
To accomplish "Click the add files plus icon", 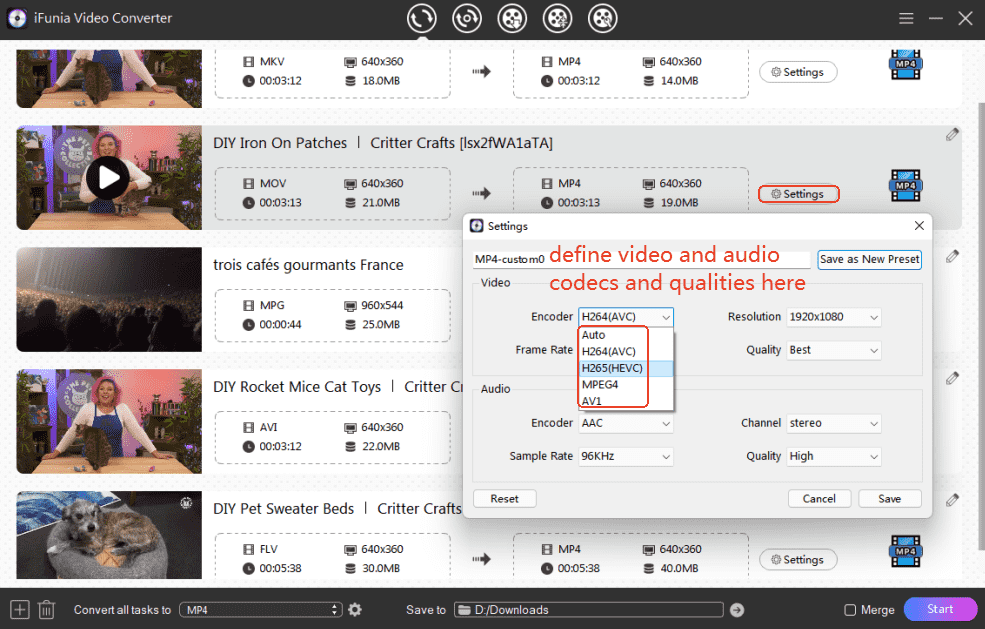I will tap(19, 609).
